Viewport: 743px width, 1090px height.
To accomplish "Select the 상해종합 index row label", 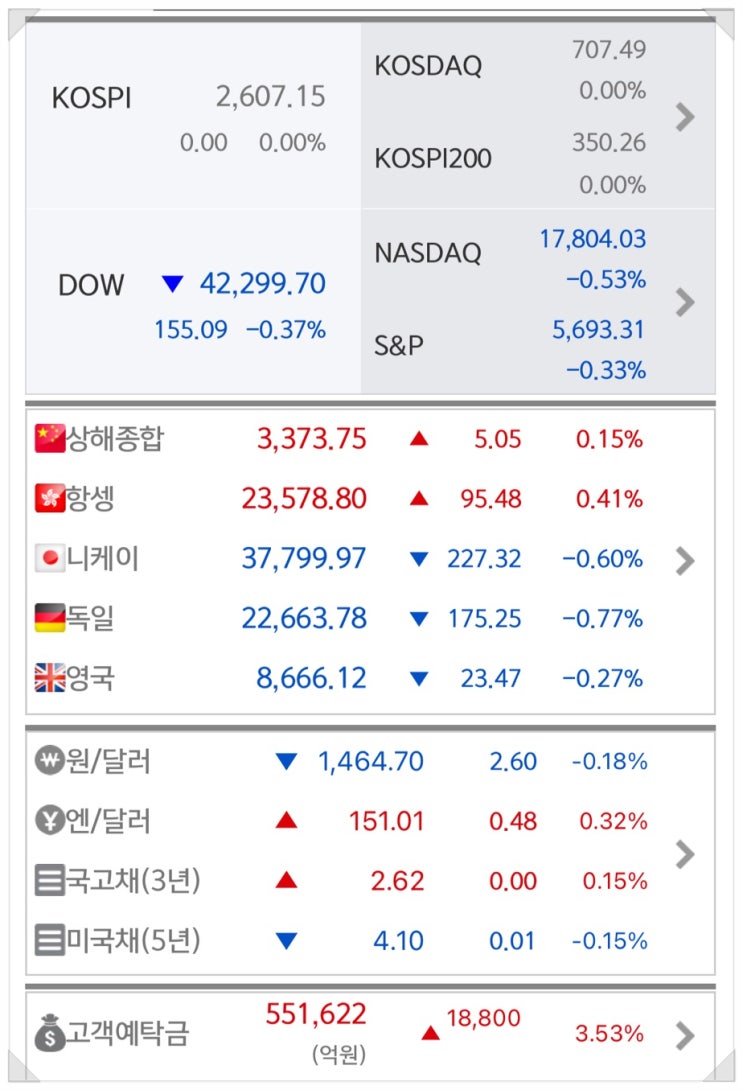I will [x=114, y=438].
